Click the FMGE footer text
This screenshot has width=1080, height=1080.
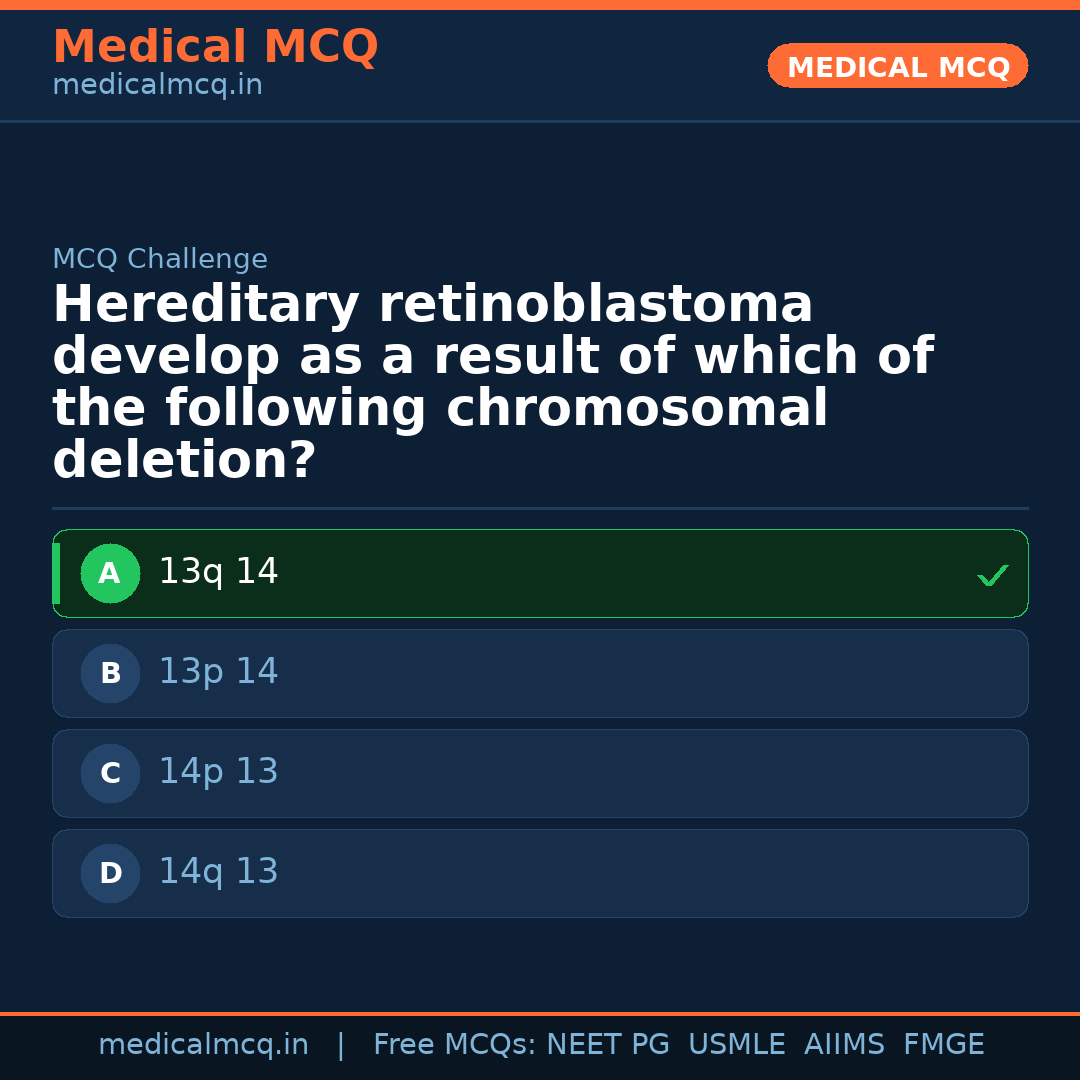coord(943,1045)
